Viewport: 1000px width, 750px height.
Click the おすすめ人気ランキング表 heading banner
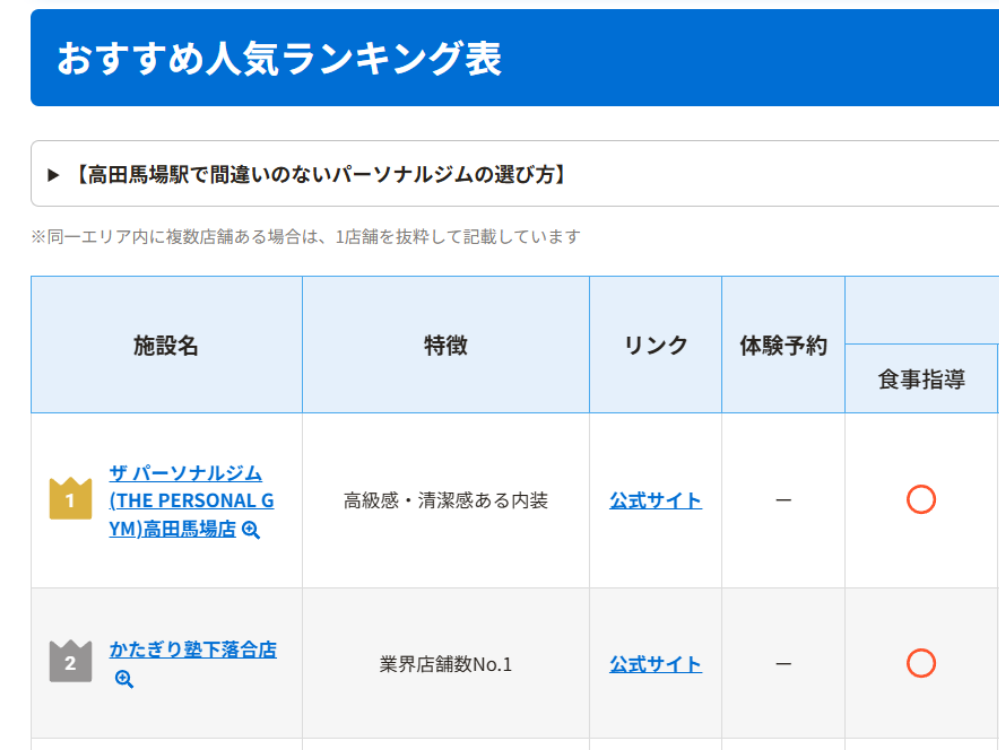pyautogui.click(x=280, y=58)
